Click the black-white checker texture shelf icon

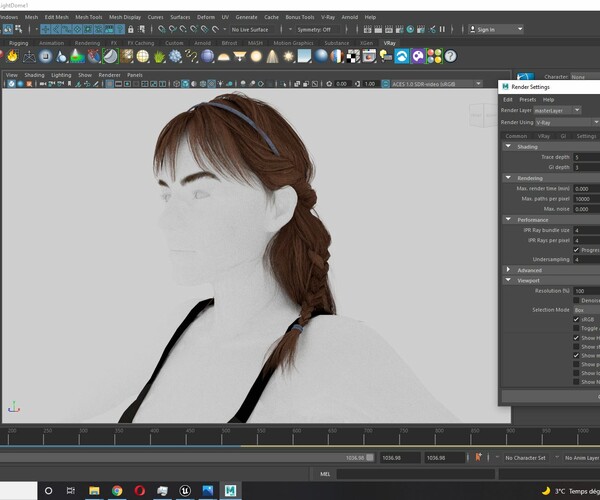pyautogui.click(x=353, y=57)
